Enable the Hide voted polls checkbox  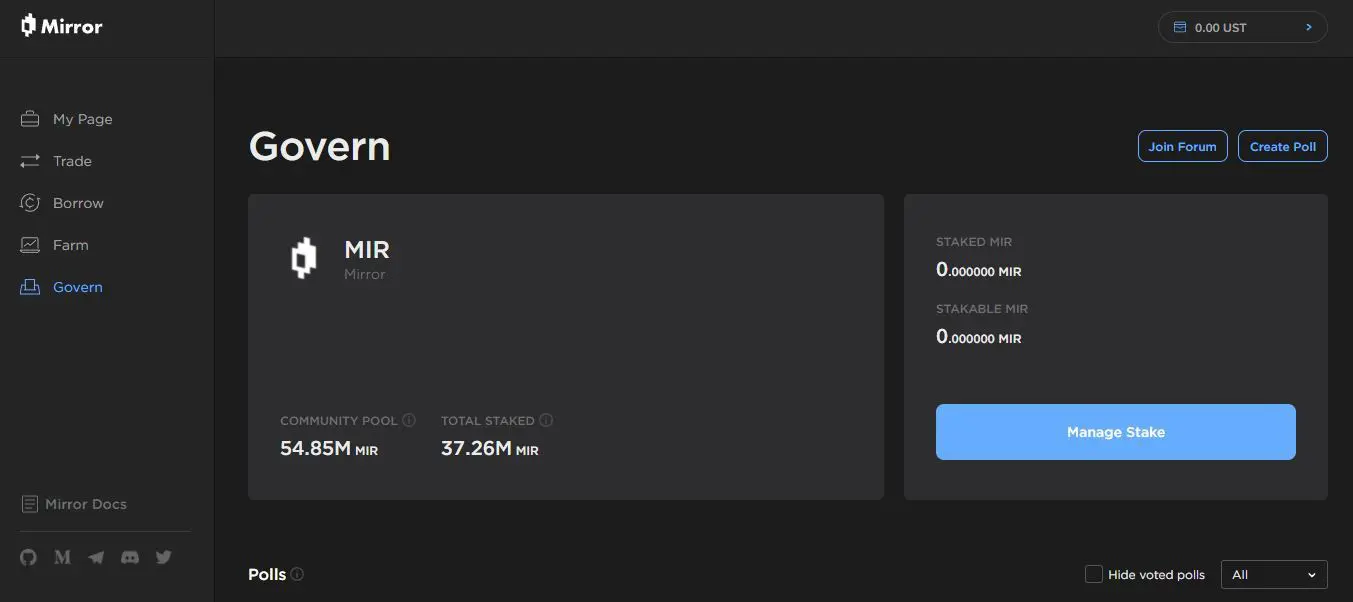(x=1094, y=574)
